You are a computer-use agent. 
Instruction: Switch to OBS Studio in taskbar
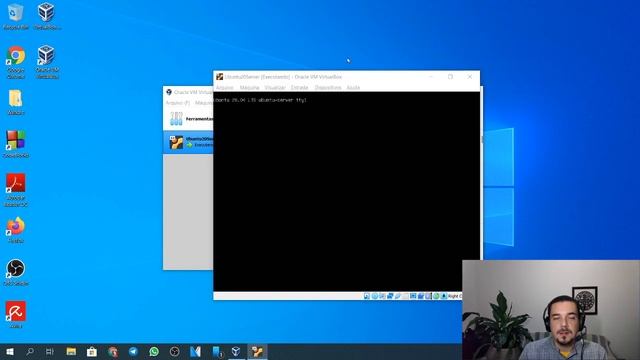click(174, 351)
